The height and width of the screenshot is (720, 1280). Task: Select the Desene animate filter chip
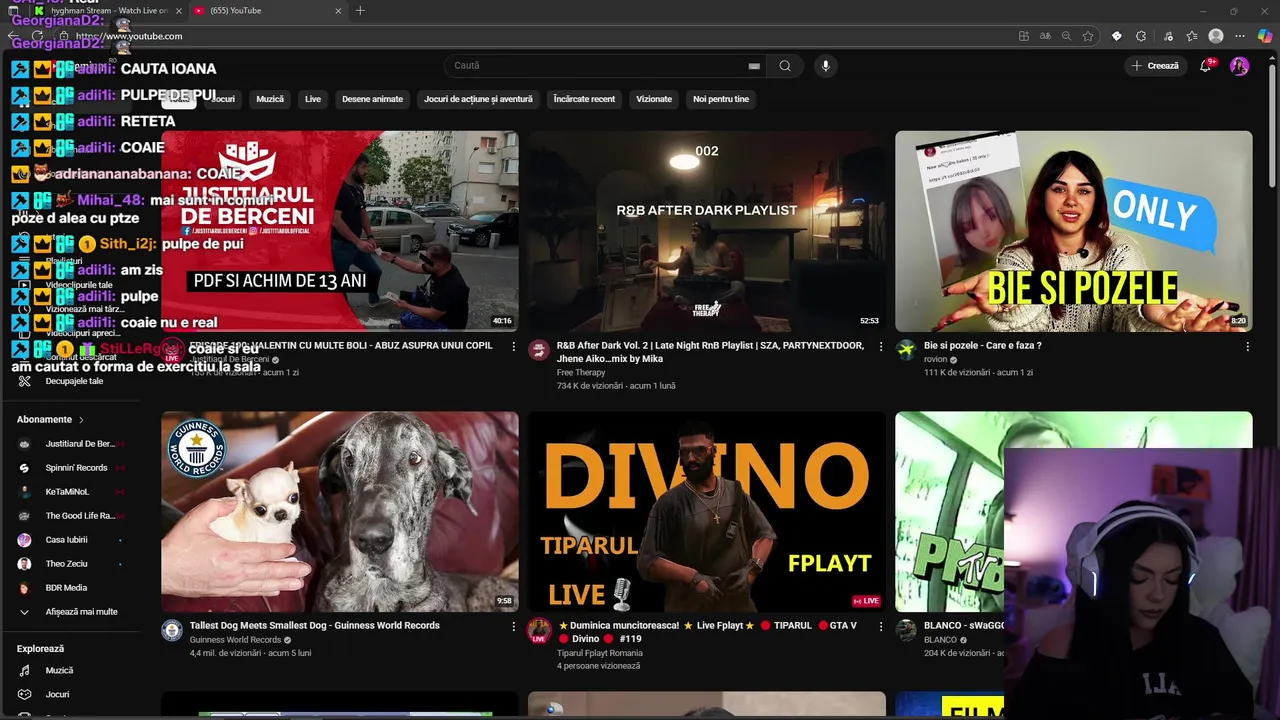click(x=372, y=99)
